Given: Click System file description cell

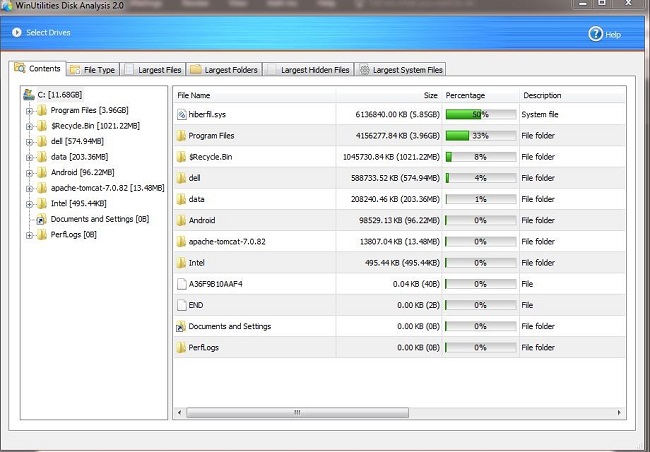Looking at the screenshot, I should point(540,114).
